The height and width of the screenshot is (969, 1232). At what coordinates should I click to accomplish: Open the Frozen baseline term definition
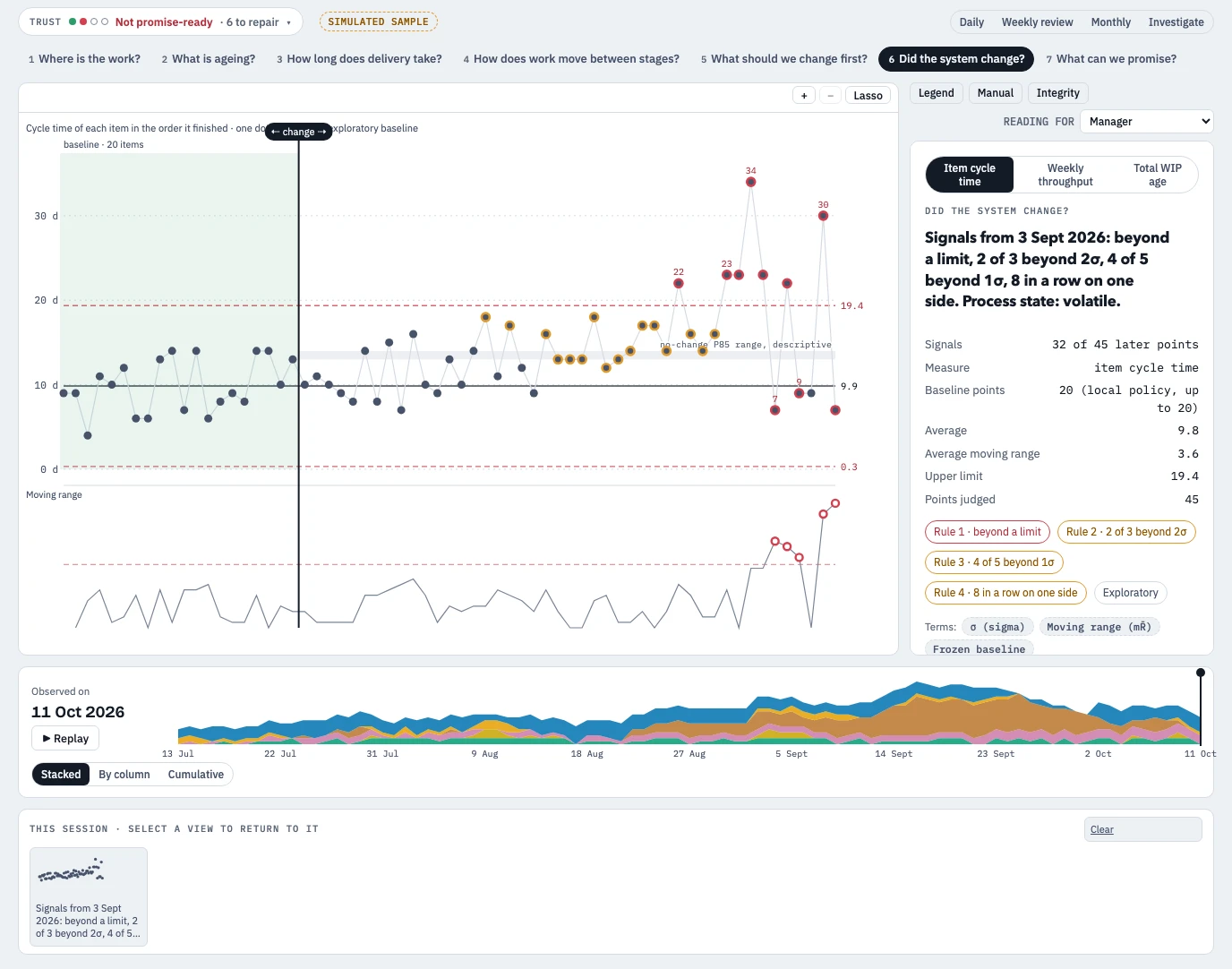point(979,648)
